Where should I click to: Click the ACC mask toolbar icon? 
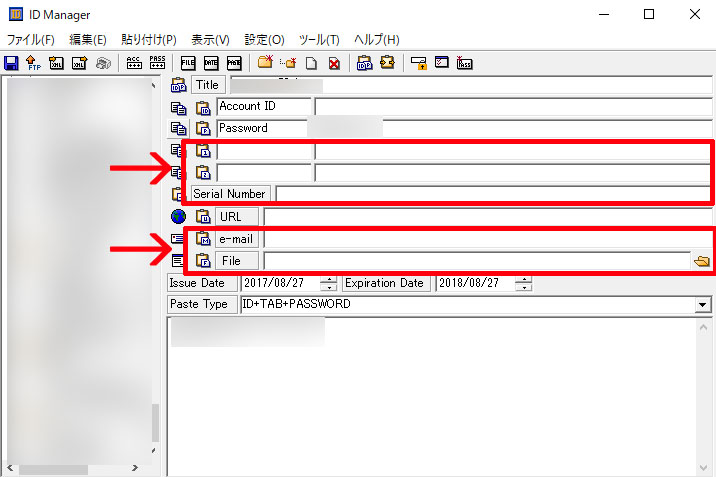pyautogui.click(x=134, y=63)
